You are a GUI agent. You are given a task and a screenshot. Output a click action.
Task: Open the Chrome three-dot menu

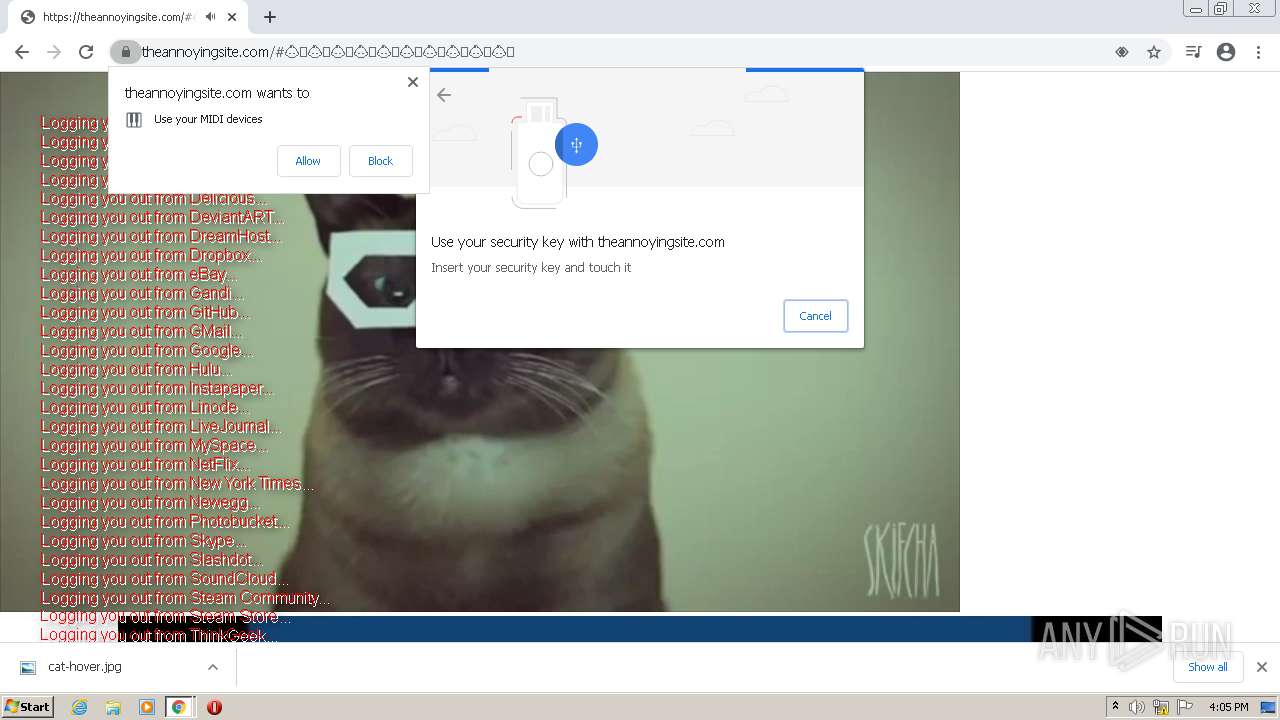(x=1259, y=52)
